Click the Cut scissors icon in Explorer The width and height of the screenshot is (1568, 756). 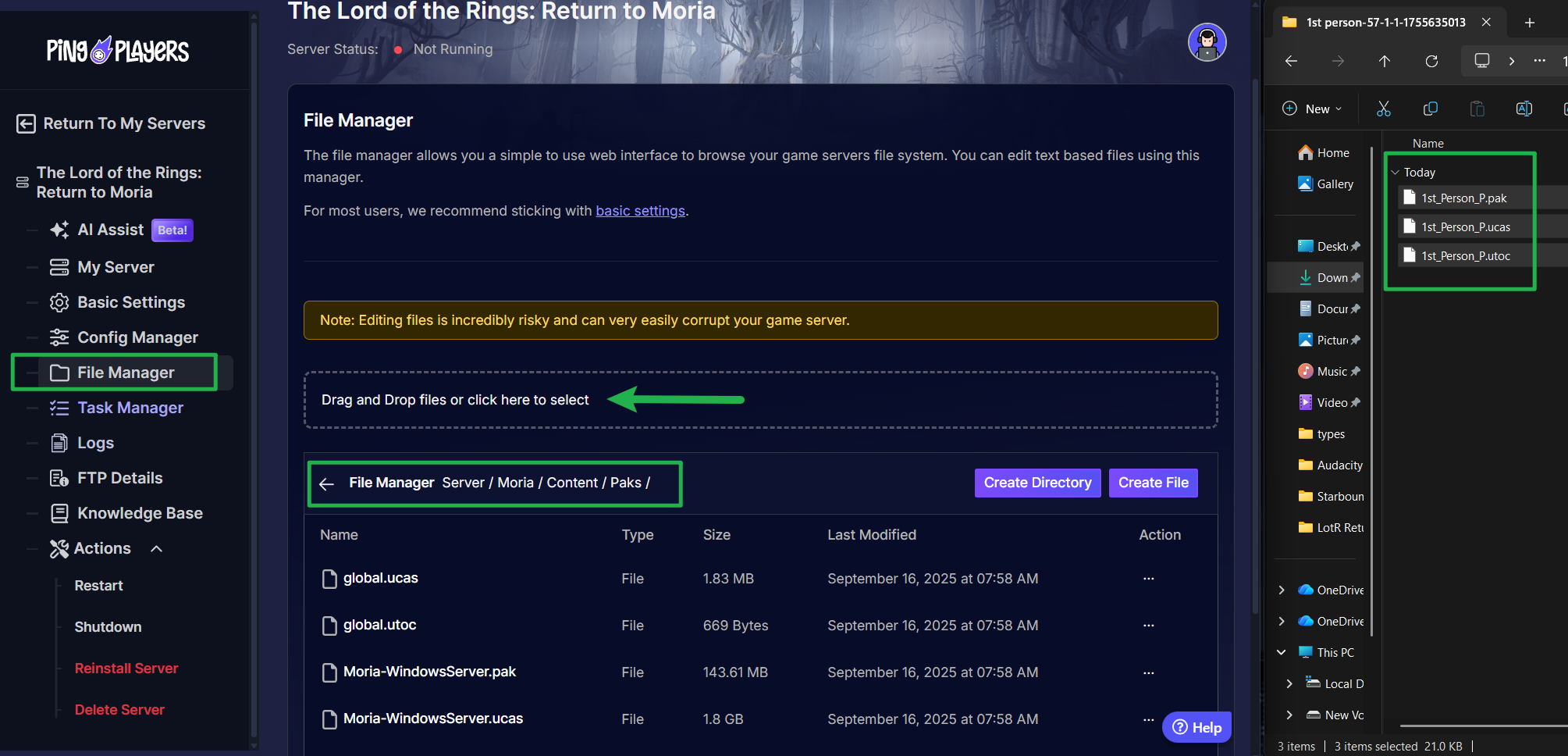pos(1383,109)
